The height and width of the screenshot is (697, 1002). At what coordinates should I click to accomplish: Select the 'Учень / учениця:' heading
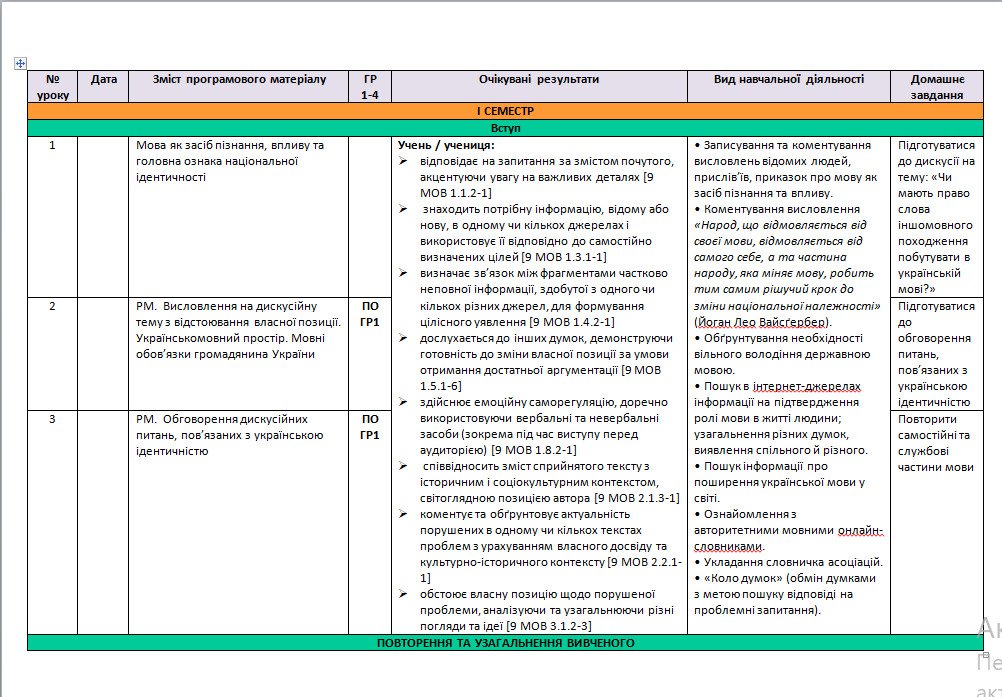(446, 146)
